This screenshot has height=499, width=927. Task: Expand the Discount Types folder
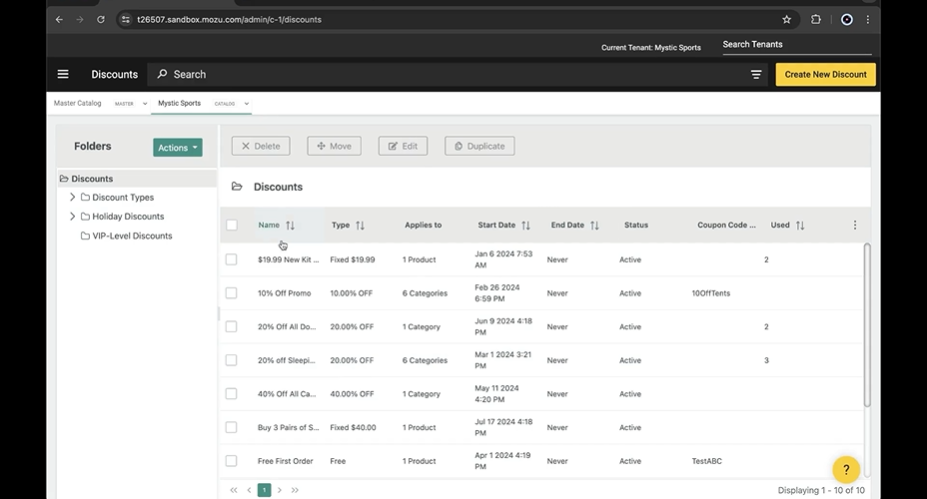pos(72,197)
